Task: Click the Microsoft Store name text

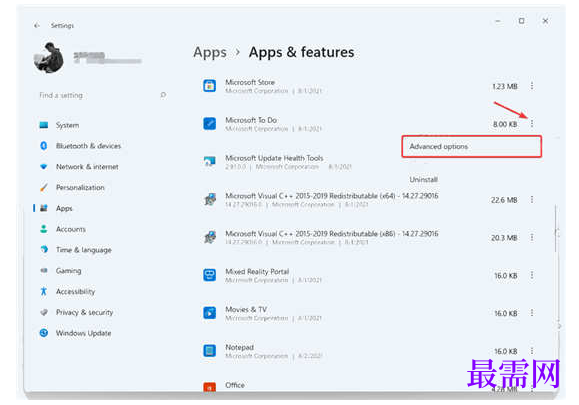Action: click(x=250, y=82)
